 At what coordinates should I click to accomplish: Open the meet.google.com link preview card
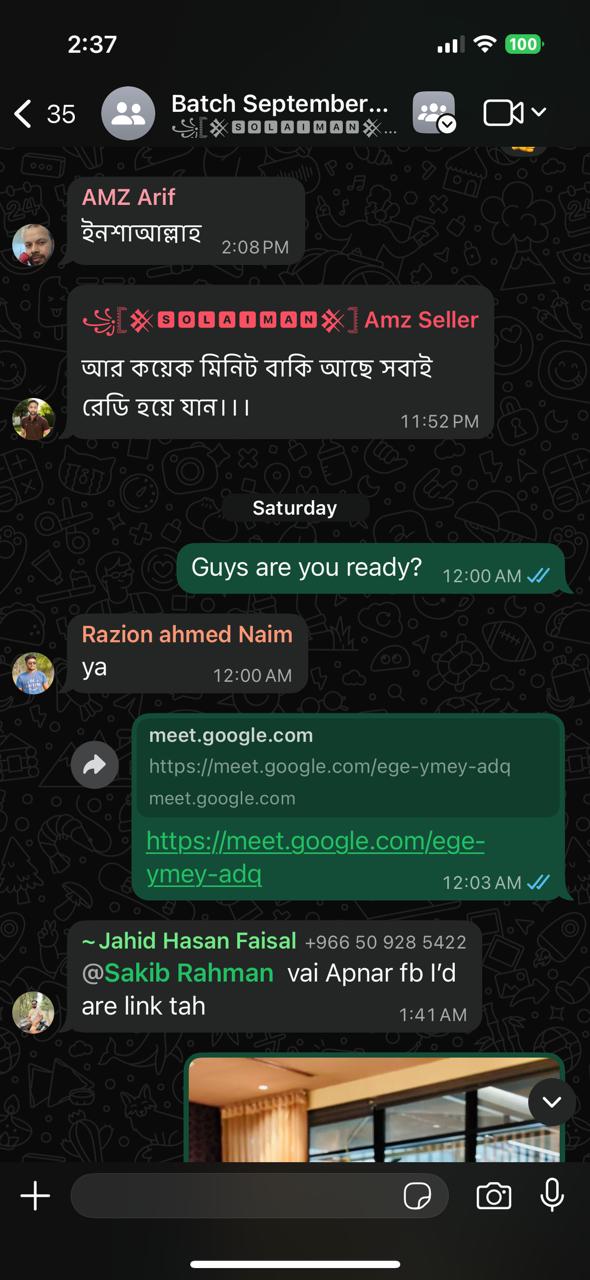tap(347, 767)
